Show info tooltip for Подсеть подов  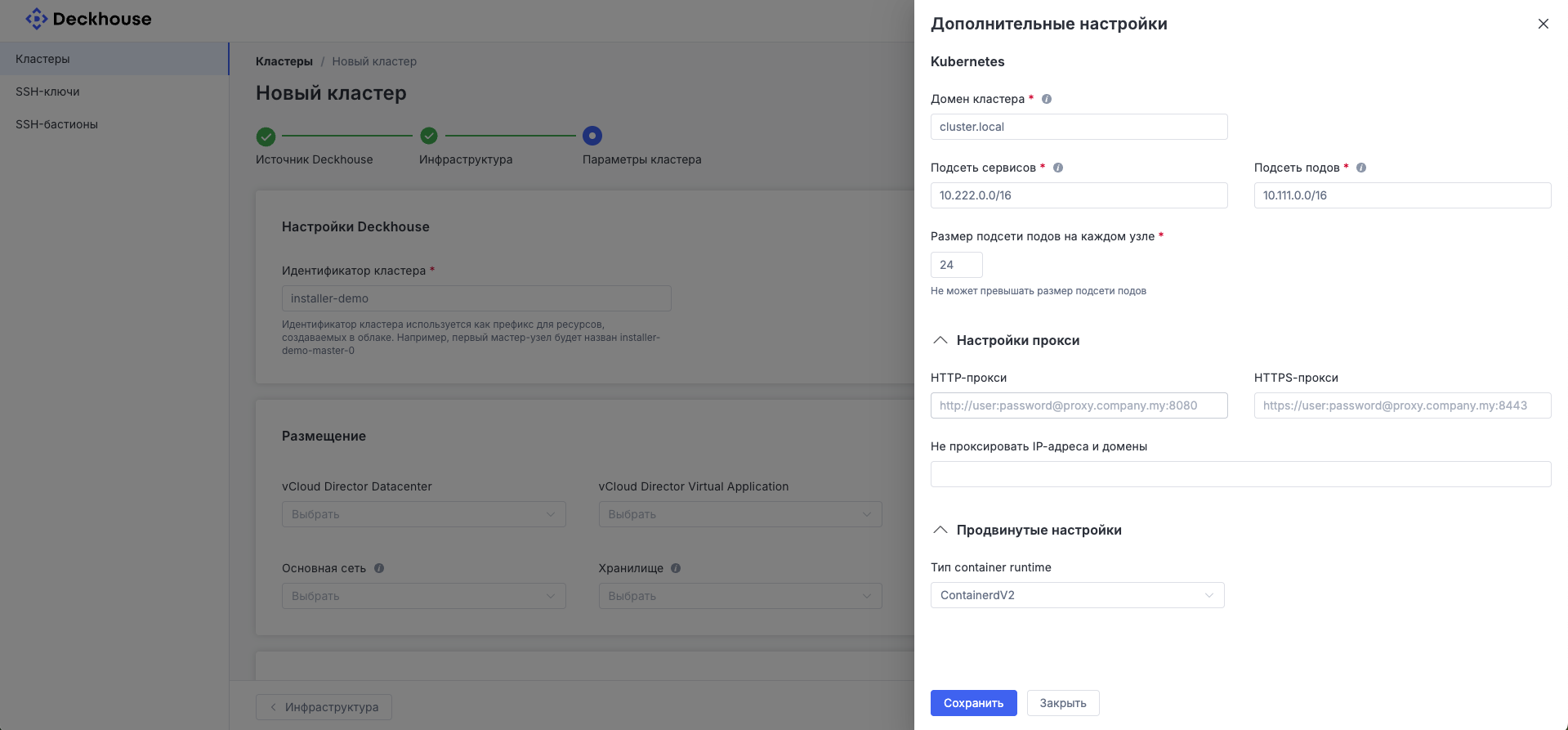pyautogui.click(x=1361, y=168)
